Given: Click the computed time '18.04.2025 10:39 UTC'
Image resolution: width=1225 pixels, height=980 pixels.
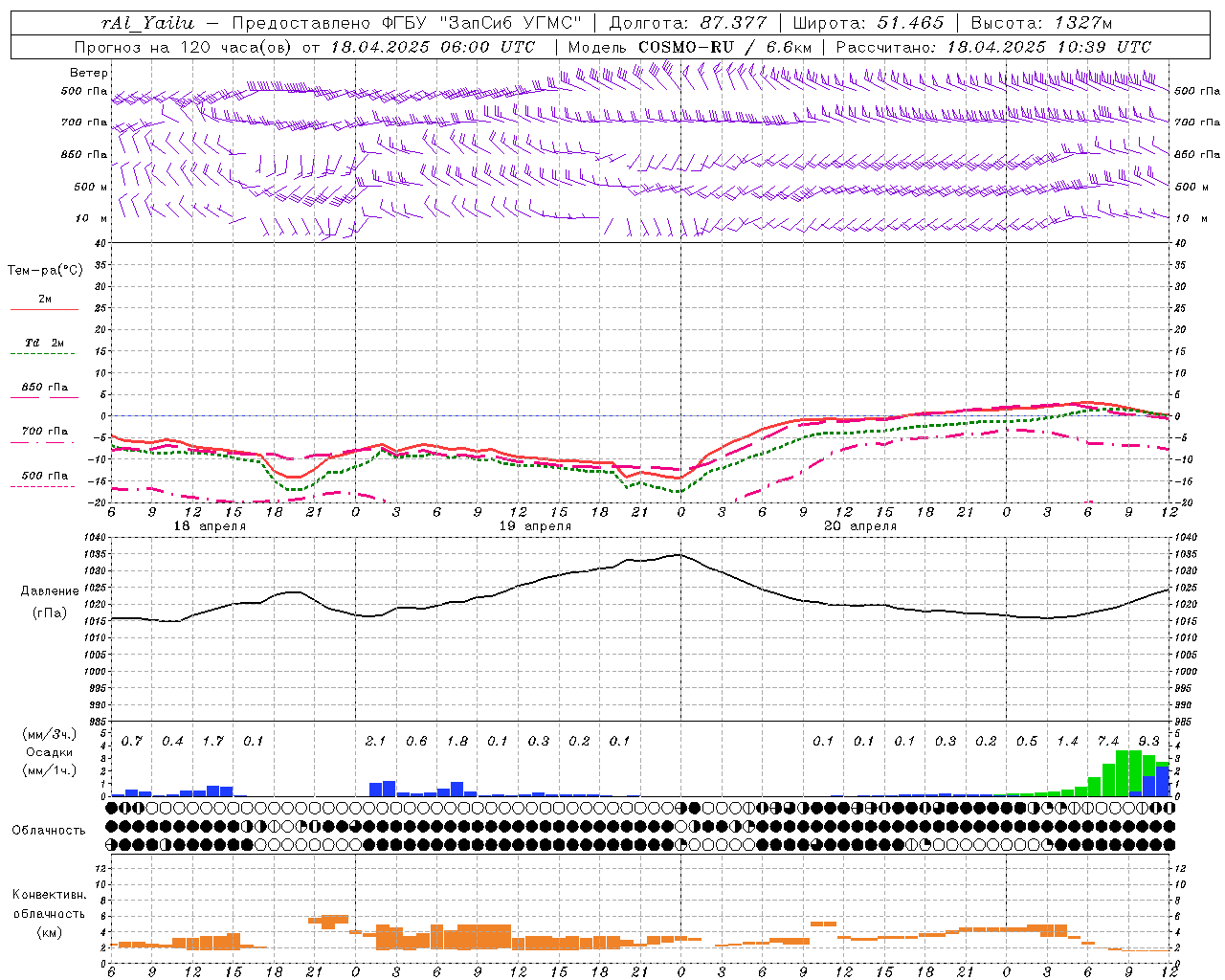Looking at the screenshot, I should (x=1049, y=47).
